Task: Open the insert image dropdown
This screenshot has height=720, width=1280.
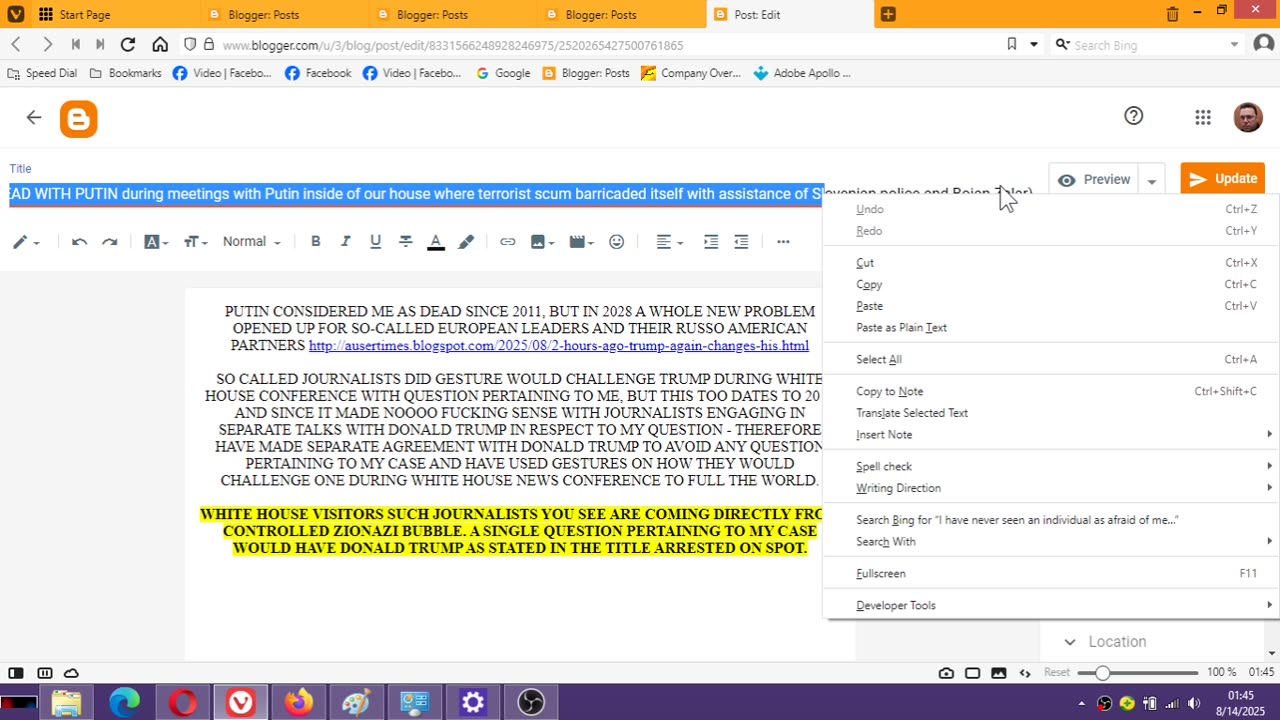Action: coord(543,242)
